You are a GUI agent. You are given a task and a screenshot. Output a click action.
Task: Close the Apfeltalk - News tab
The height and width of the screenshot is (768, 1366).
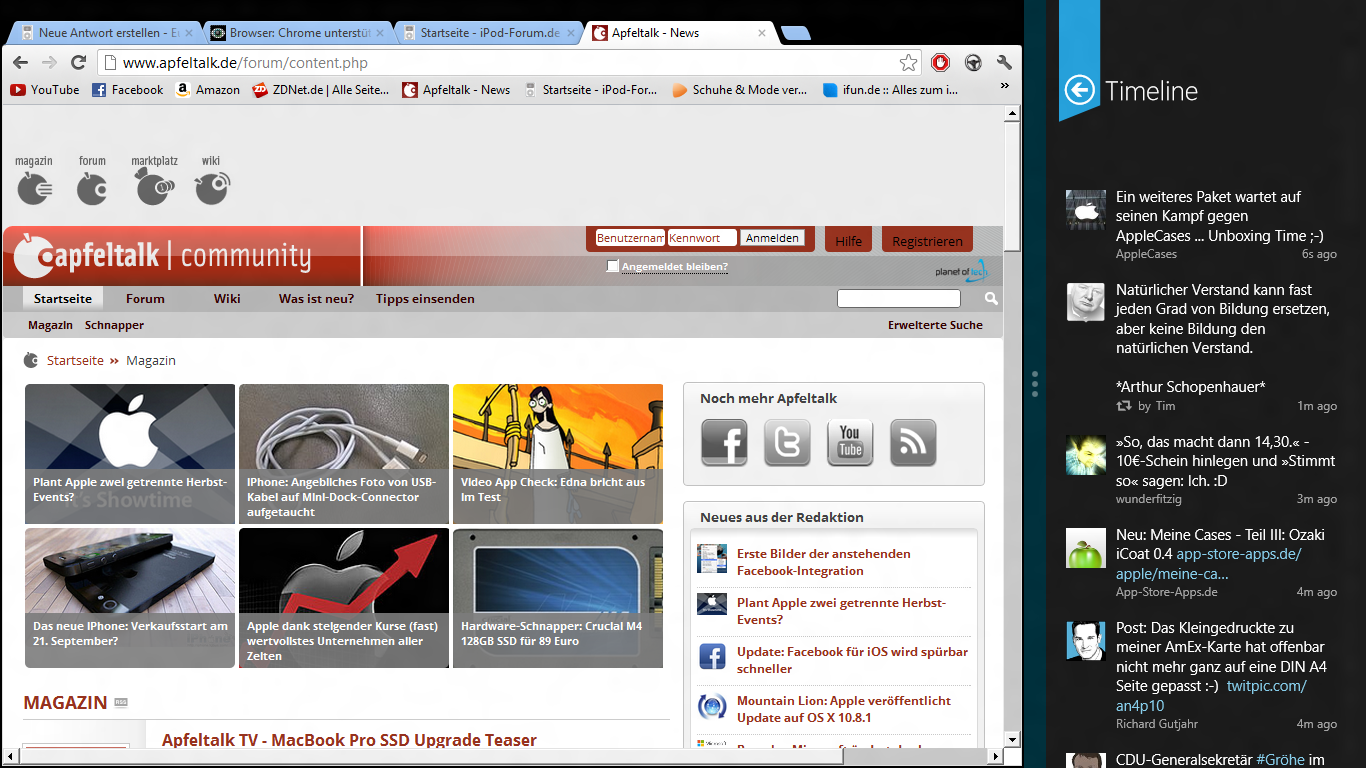click(762, 33)
